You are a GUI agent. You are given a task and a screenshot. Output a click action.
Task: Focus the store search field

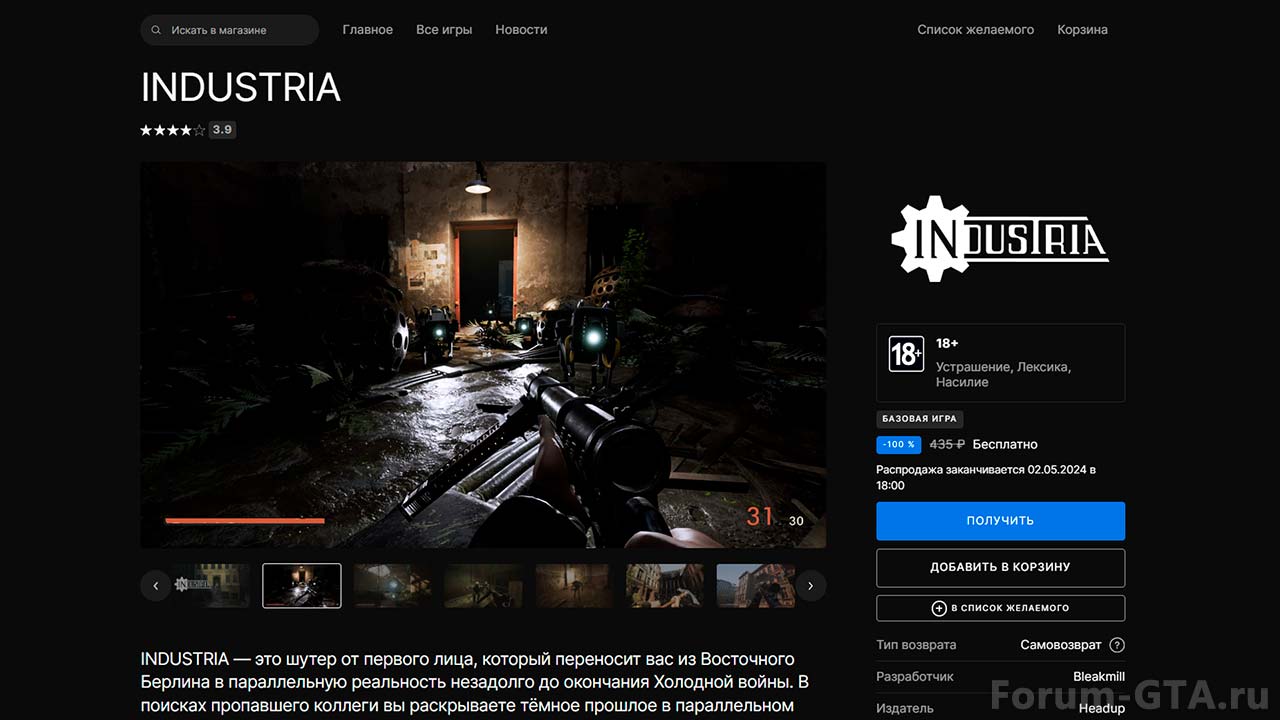(x=230, y=30)
